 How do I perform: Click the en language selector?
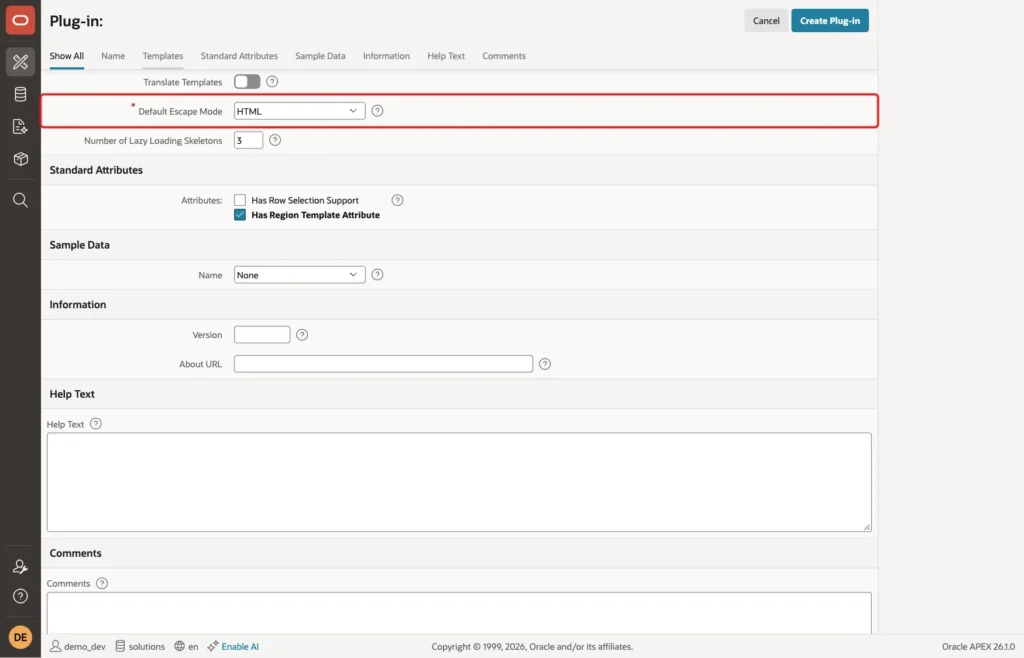[186, 646]
